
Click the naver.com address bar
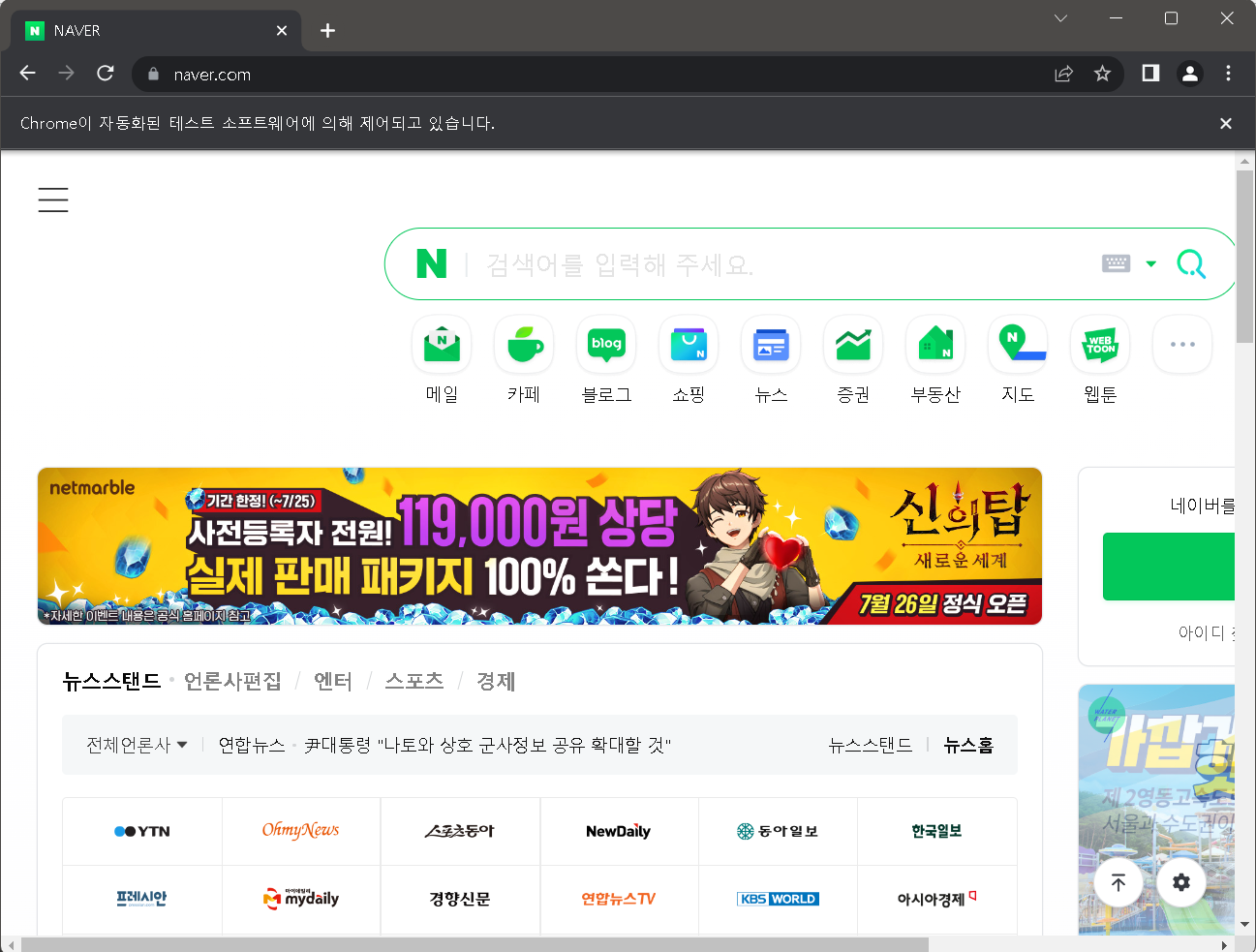point(600,75)
